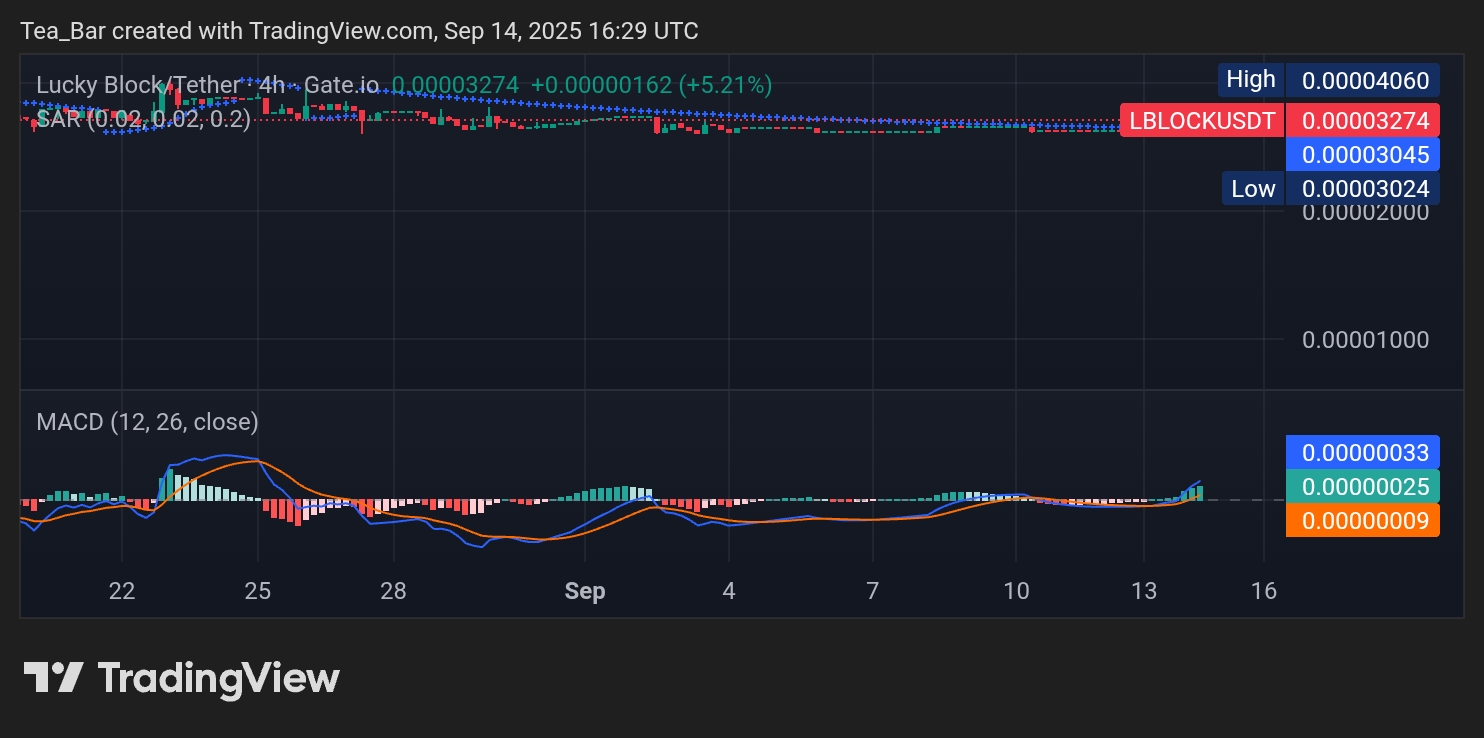
Task: Click the LBLOCKUSDT symbol label
Action: (1202, 122)
